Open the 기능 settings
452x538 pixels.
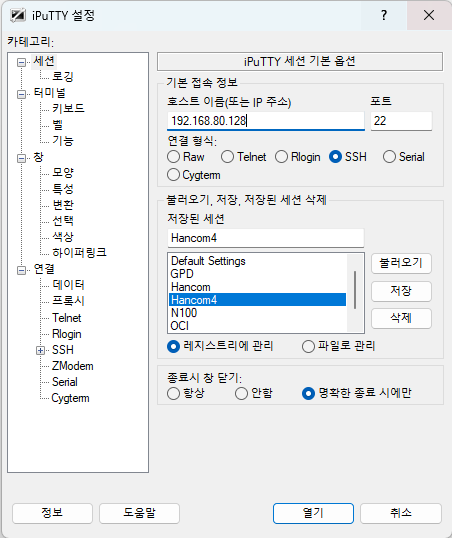tap(63, 141)
